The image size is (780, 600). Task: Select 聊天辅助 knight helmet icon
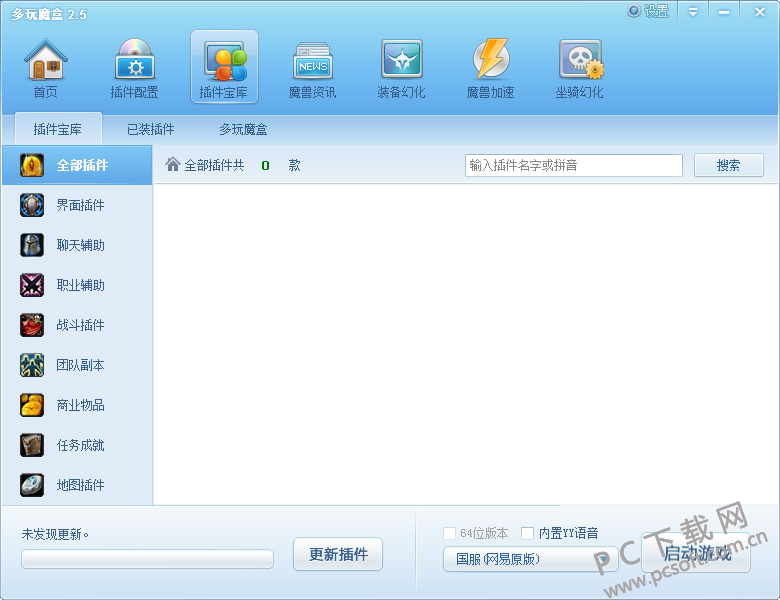pyautogui.click(x=32, y=245)
